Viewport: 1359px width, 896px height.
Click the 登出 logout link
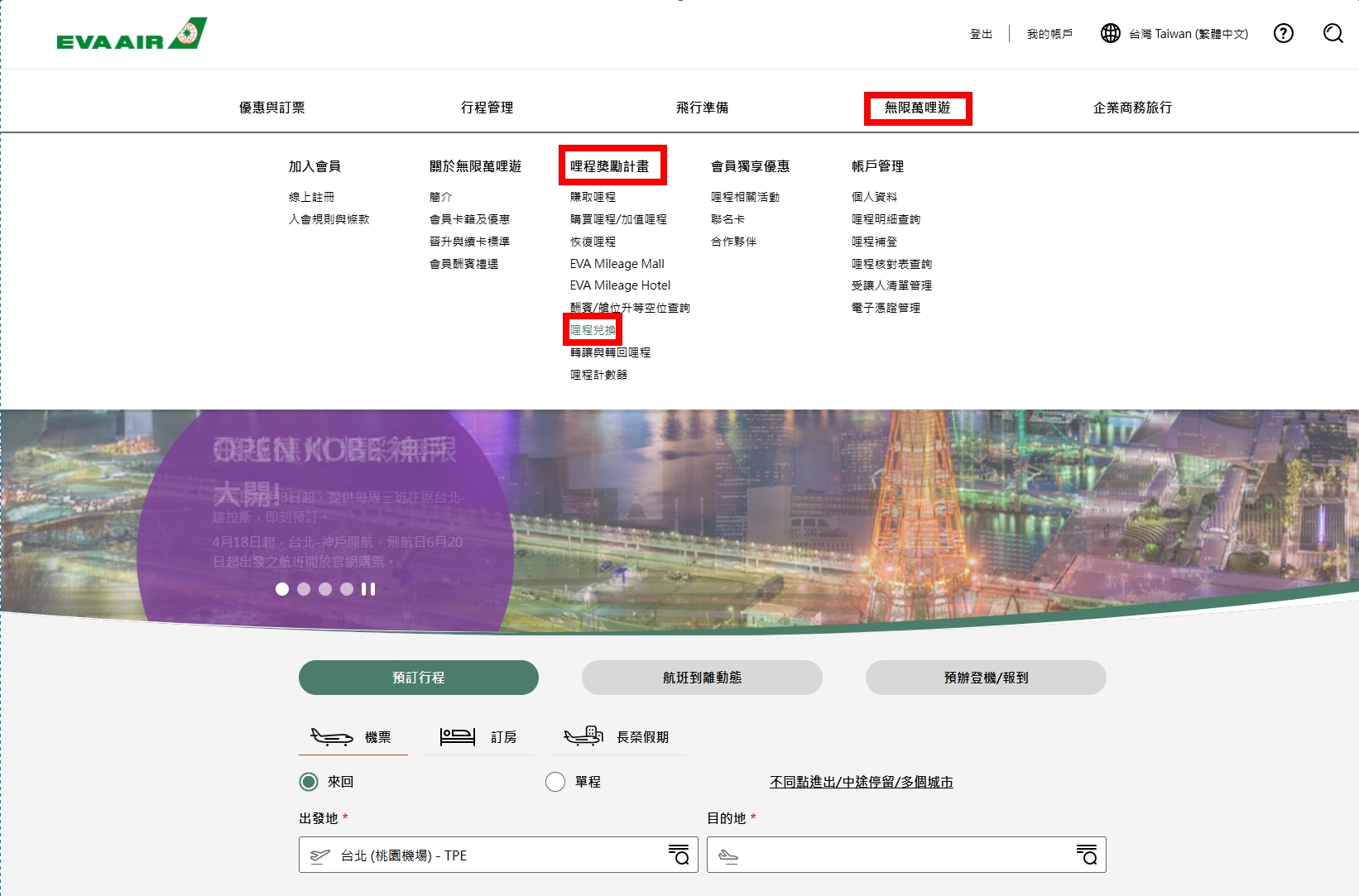[x=981, y=34]
